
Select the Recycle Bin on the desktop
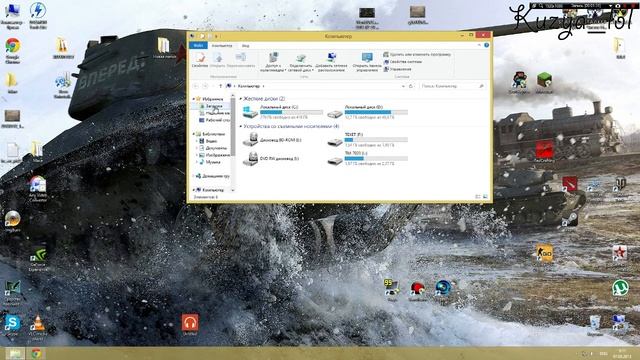click(x=595, y=323)
